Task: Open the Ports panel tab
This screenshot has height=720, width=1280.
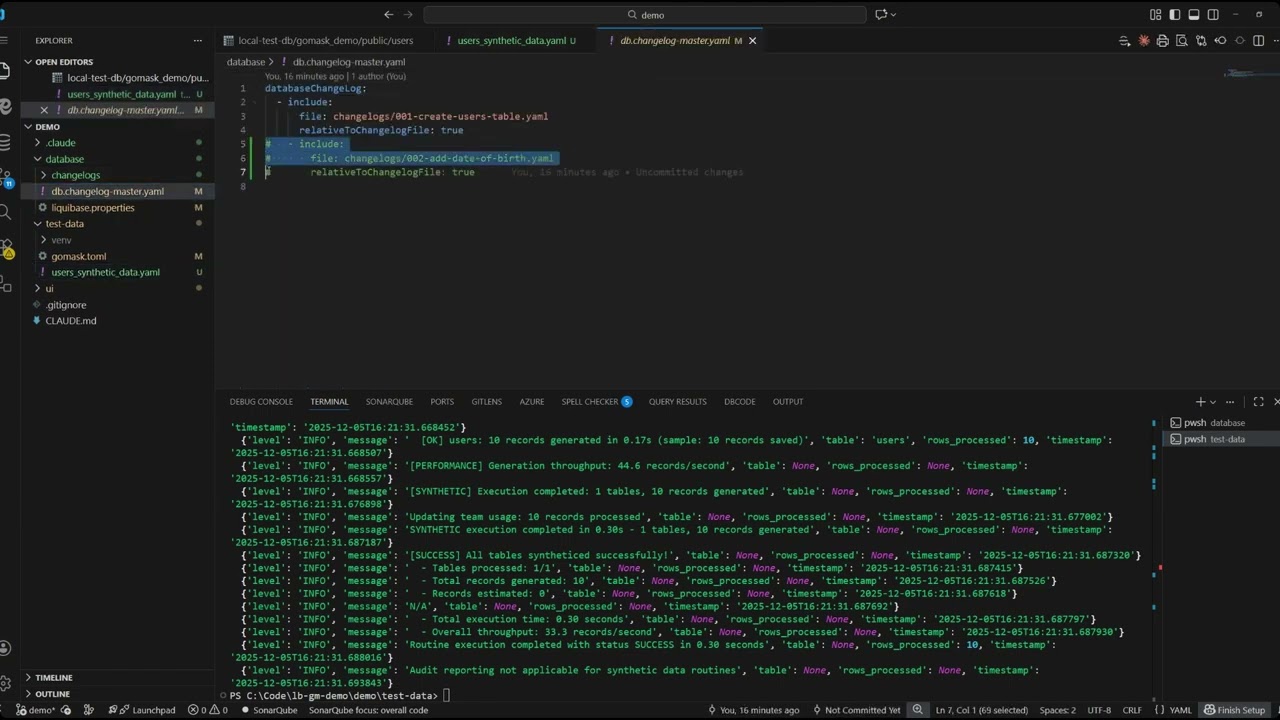Action: (442, 402)
